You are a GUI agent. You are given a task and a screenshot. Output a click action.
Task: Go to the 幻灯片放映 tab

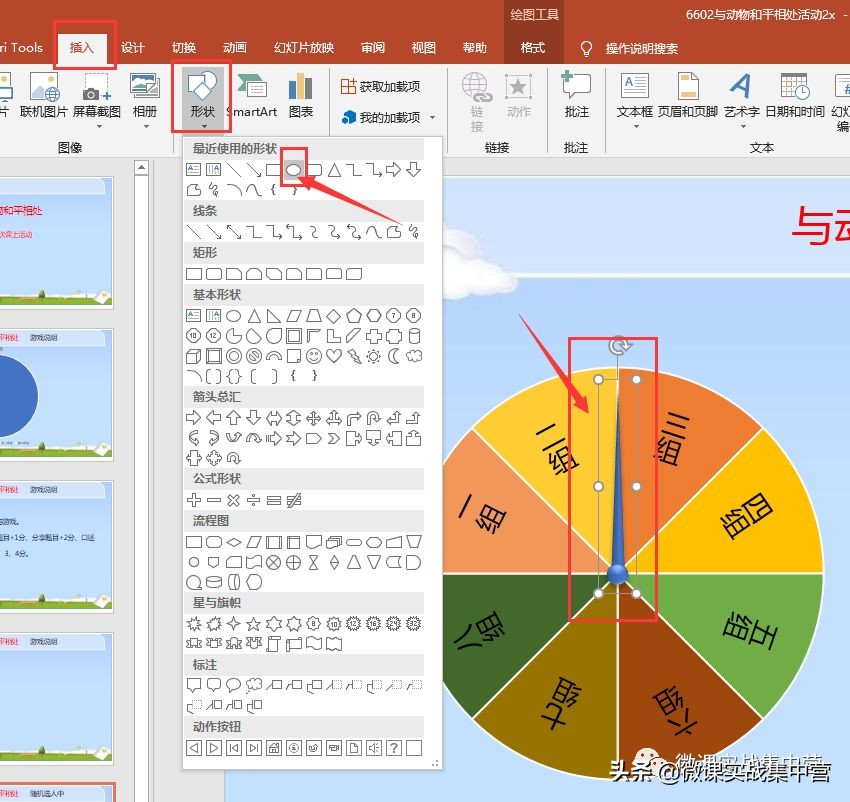coord(304,48)
